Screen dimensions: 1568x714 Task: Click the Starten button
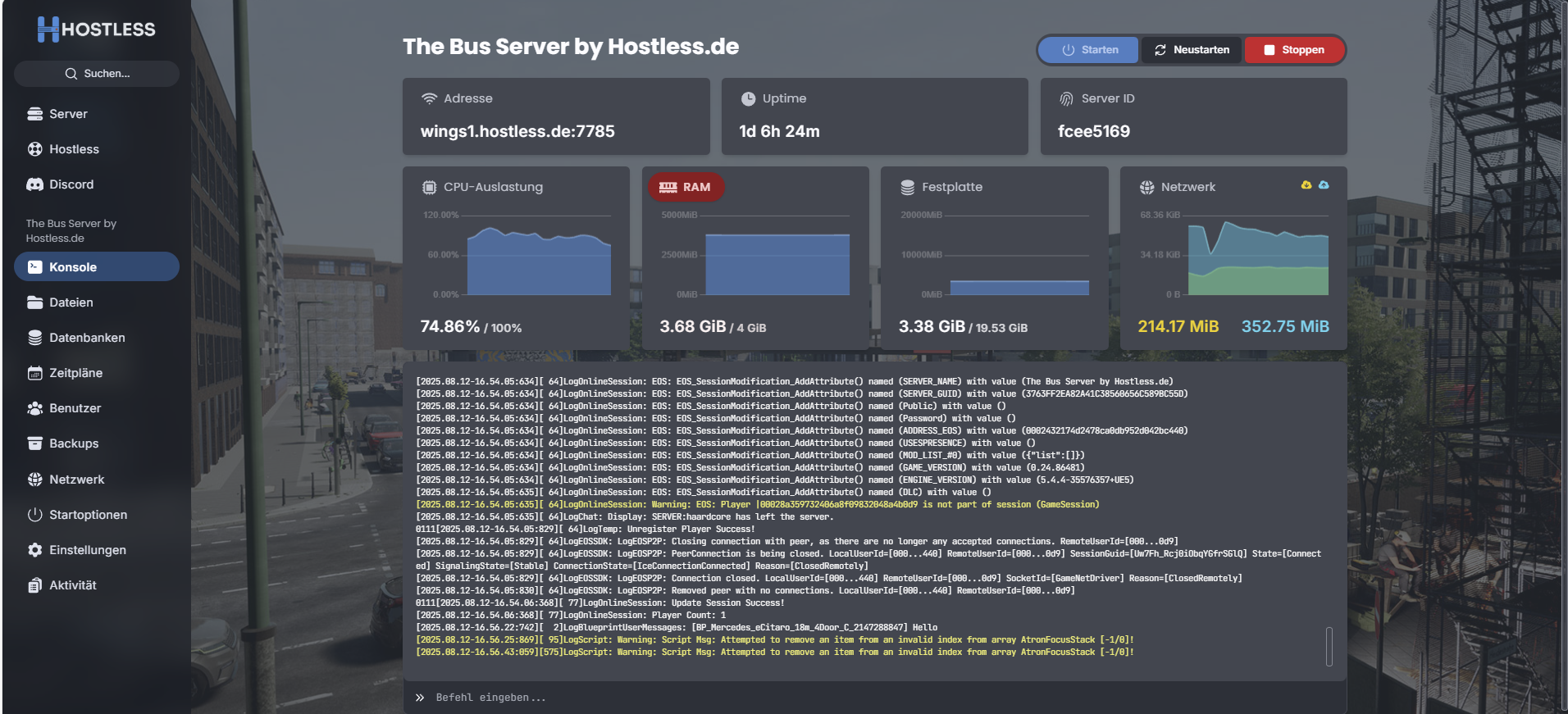click(1089, 50)
